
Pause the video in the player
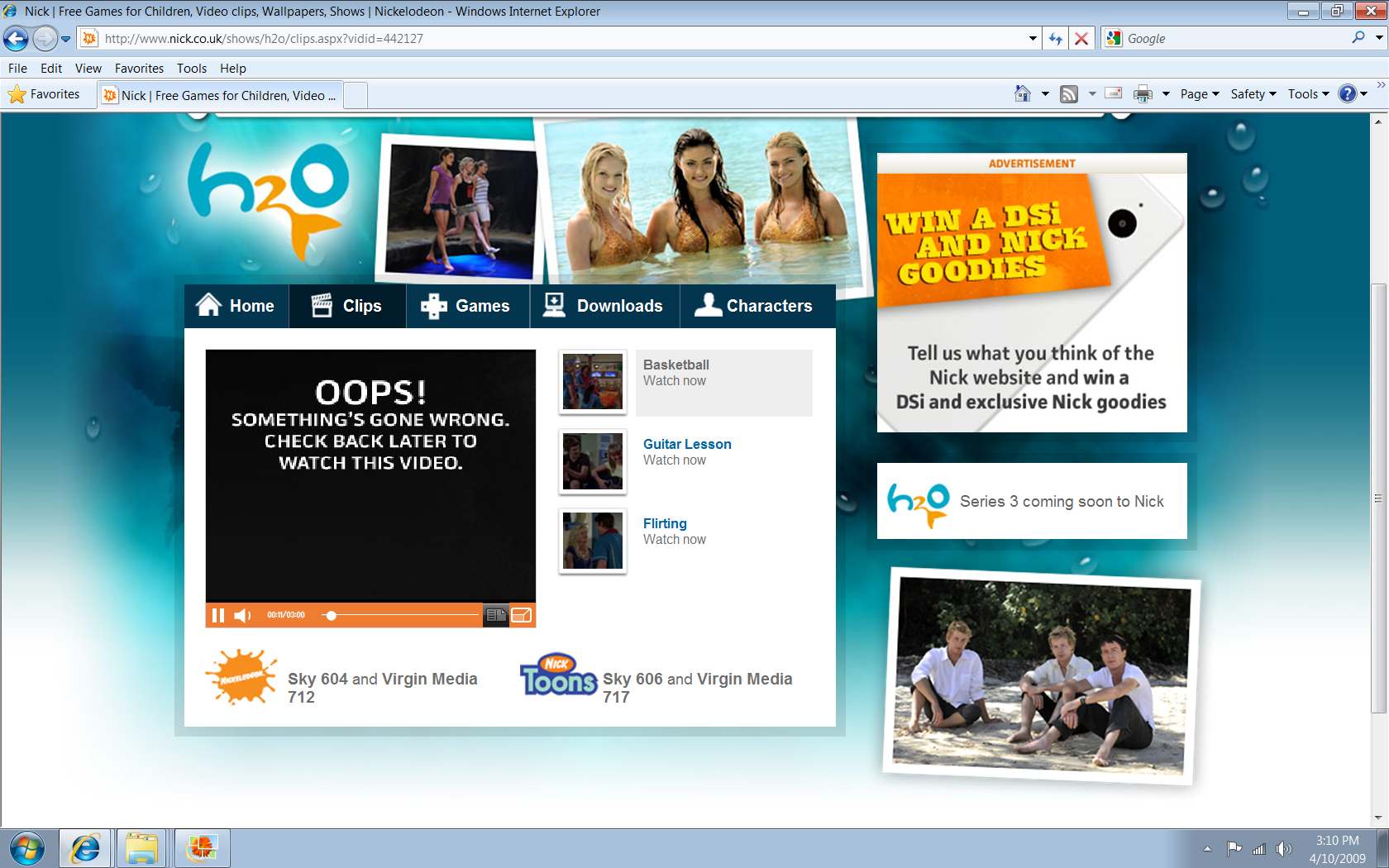217,615
